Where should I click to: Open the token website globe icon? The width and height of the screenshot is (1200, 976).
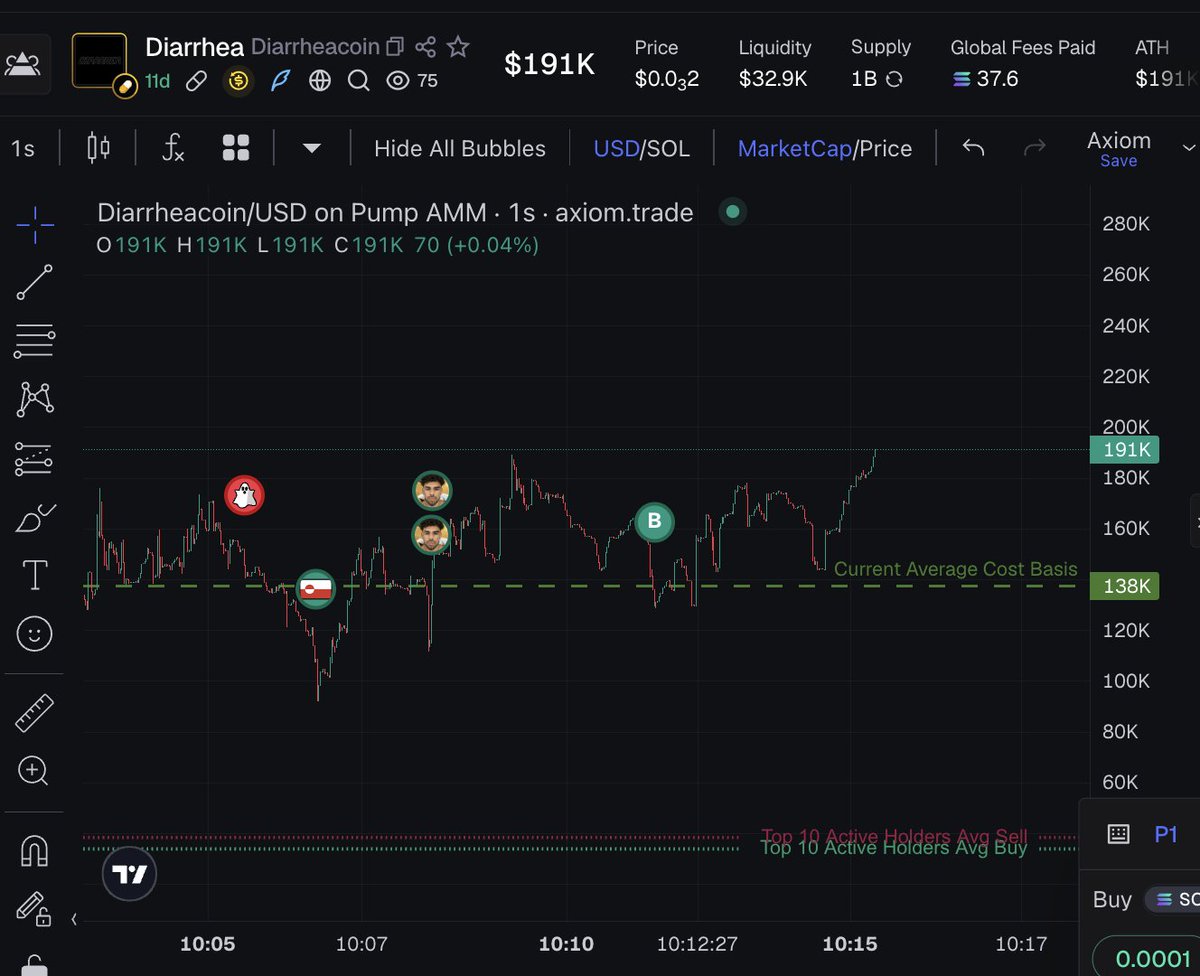point(320,81)
